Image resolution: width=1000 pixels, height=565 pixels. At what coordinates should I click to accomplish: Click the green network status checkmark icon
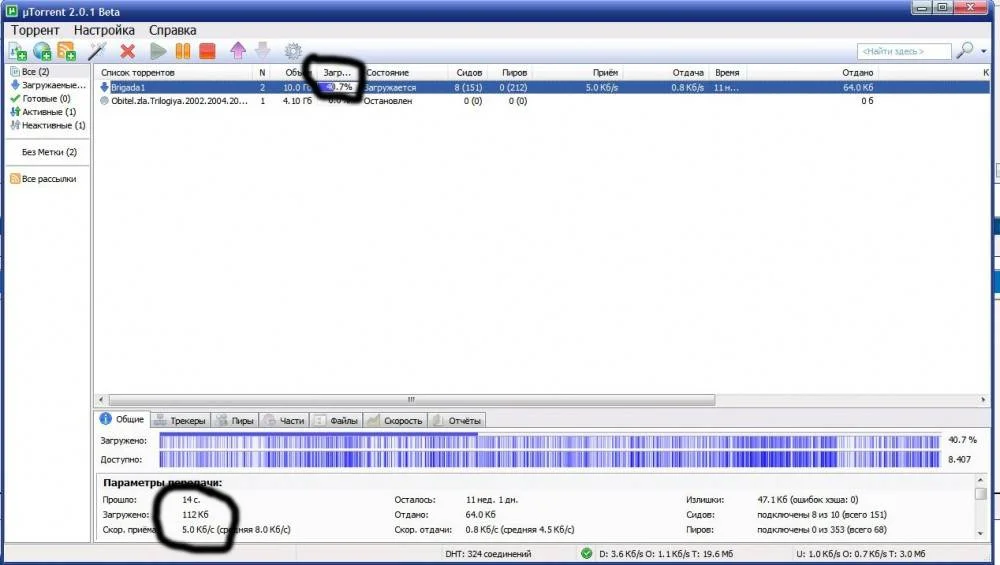click(x=586, y=554)
